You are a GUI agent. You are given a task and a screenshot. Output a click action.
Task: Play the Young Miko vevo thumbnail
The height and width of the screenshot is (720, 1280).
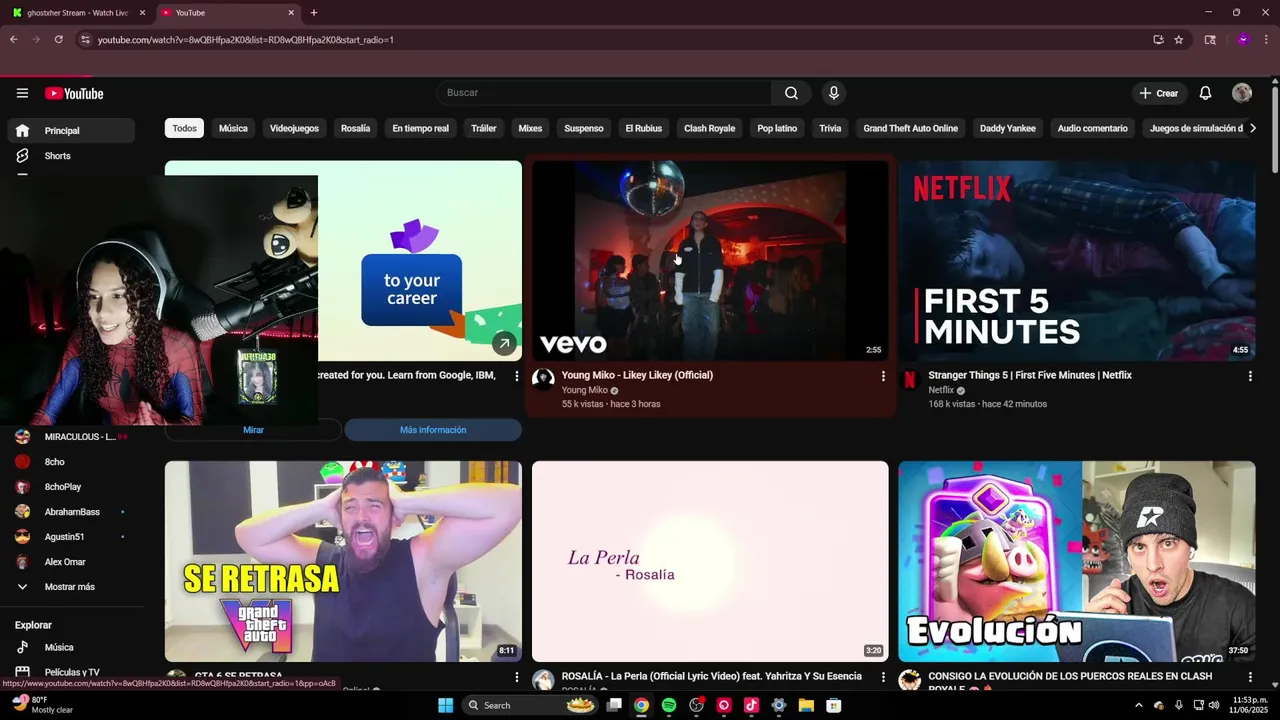tap(710, 261)
